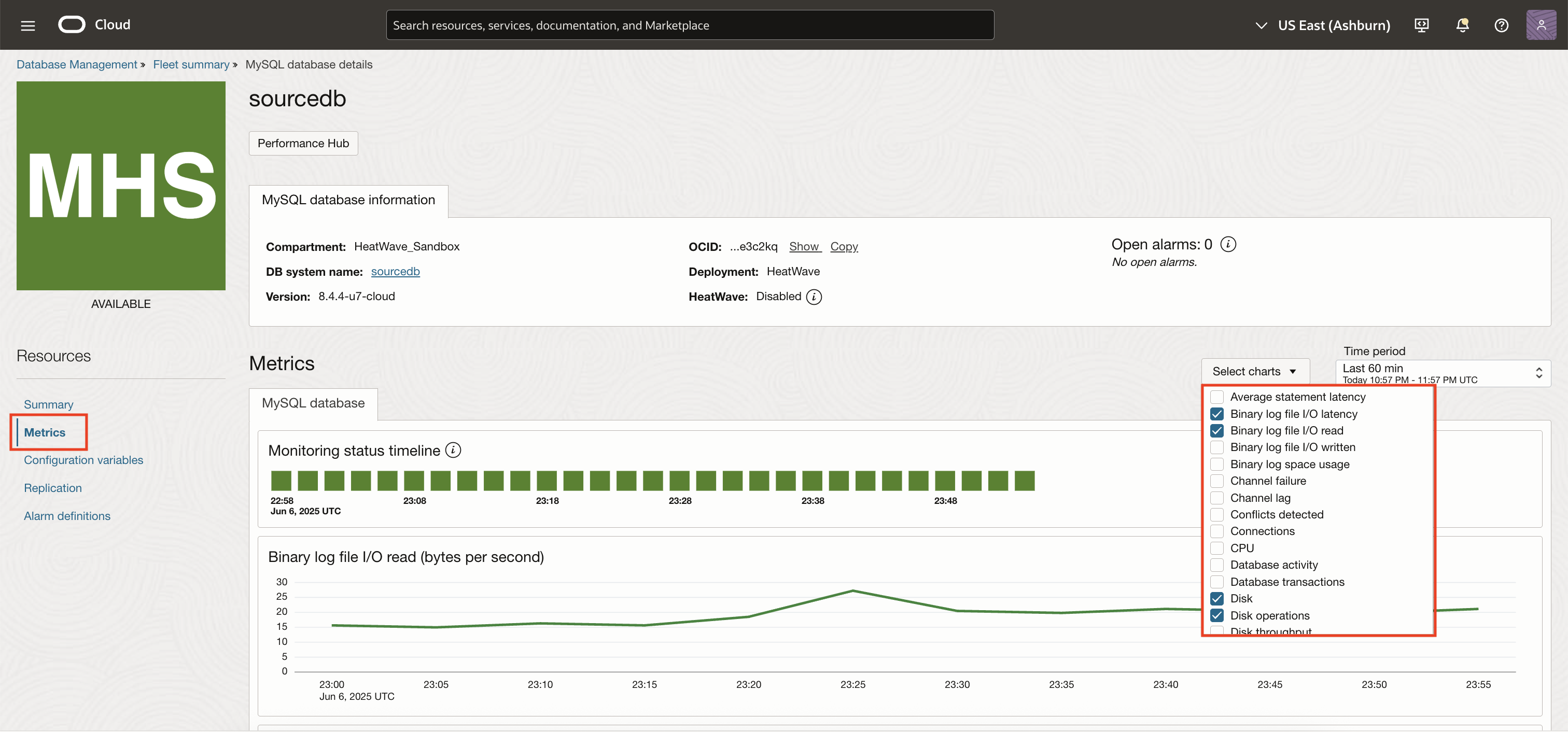Enable the CPU metric checkbox
The height and width of the screenshot is (732, 1568).
coord(1217,547)
